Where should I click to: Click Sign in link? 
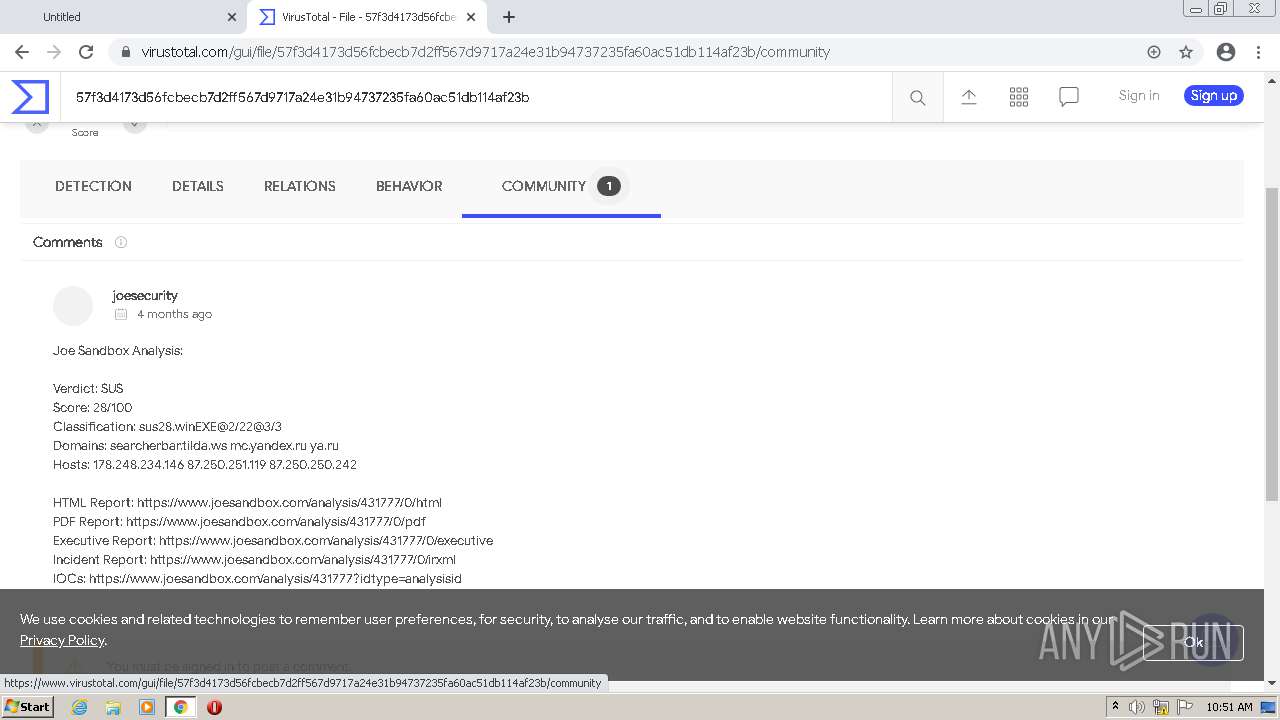[1139, 96]
